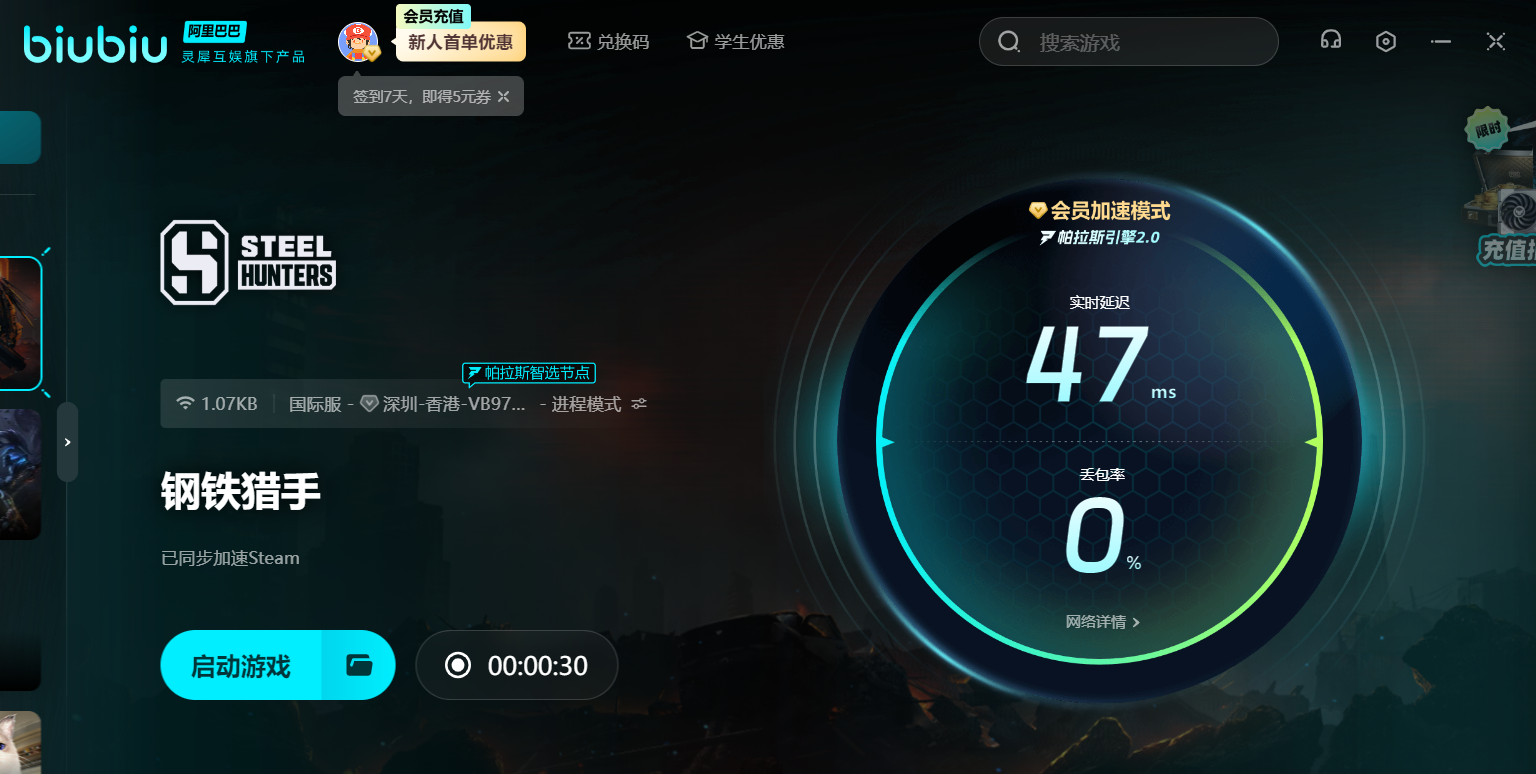Screen dimensions: 1536x774
Task: Click inside the 搜索游戏 search field
Action: (x=1140, y=42)
